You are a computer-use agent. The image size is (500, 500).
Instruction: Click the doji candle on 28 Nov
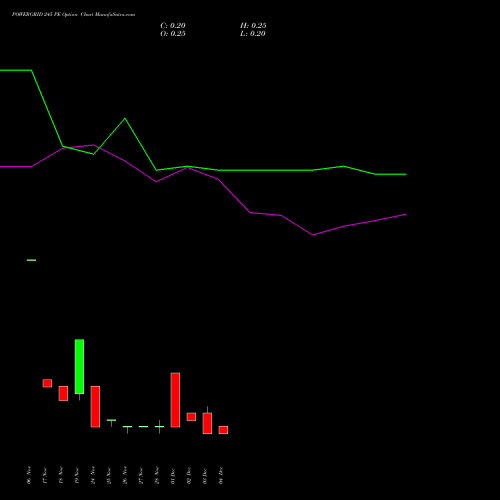click(x=159, y=427)
